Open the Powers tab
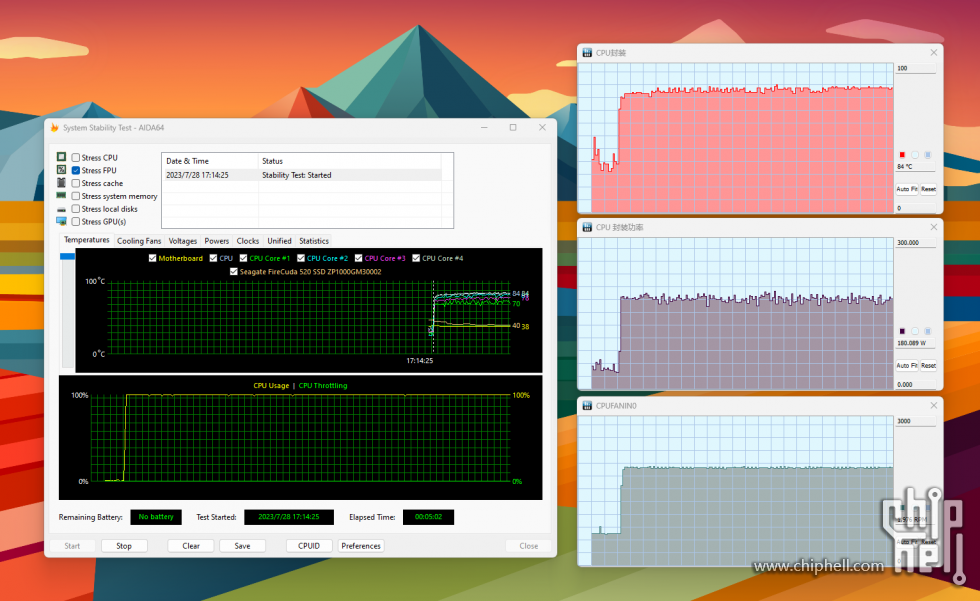The height and width of the screenshot is (601, 980). pos(216,241)
